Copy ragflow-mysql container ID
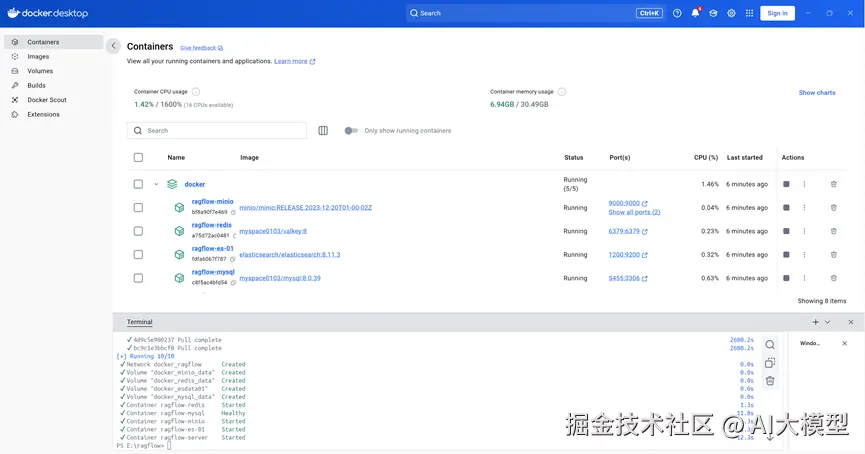 233,282
